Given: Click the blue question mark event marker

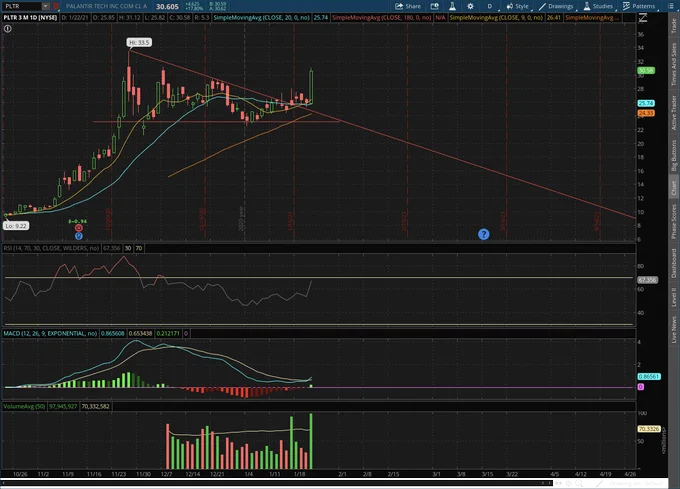Looking at the screenshot, I should point(484,234).
